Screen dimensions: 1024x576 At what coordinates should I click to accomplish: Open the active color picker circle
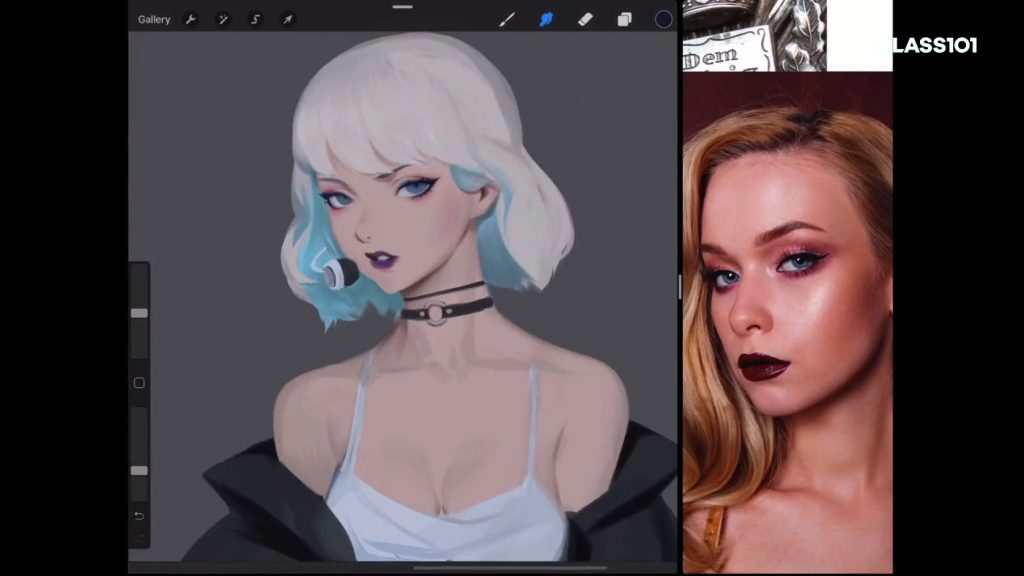664,20
